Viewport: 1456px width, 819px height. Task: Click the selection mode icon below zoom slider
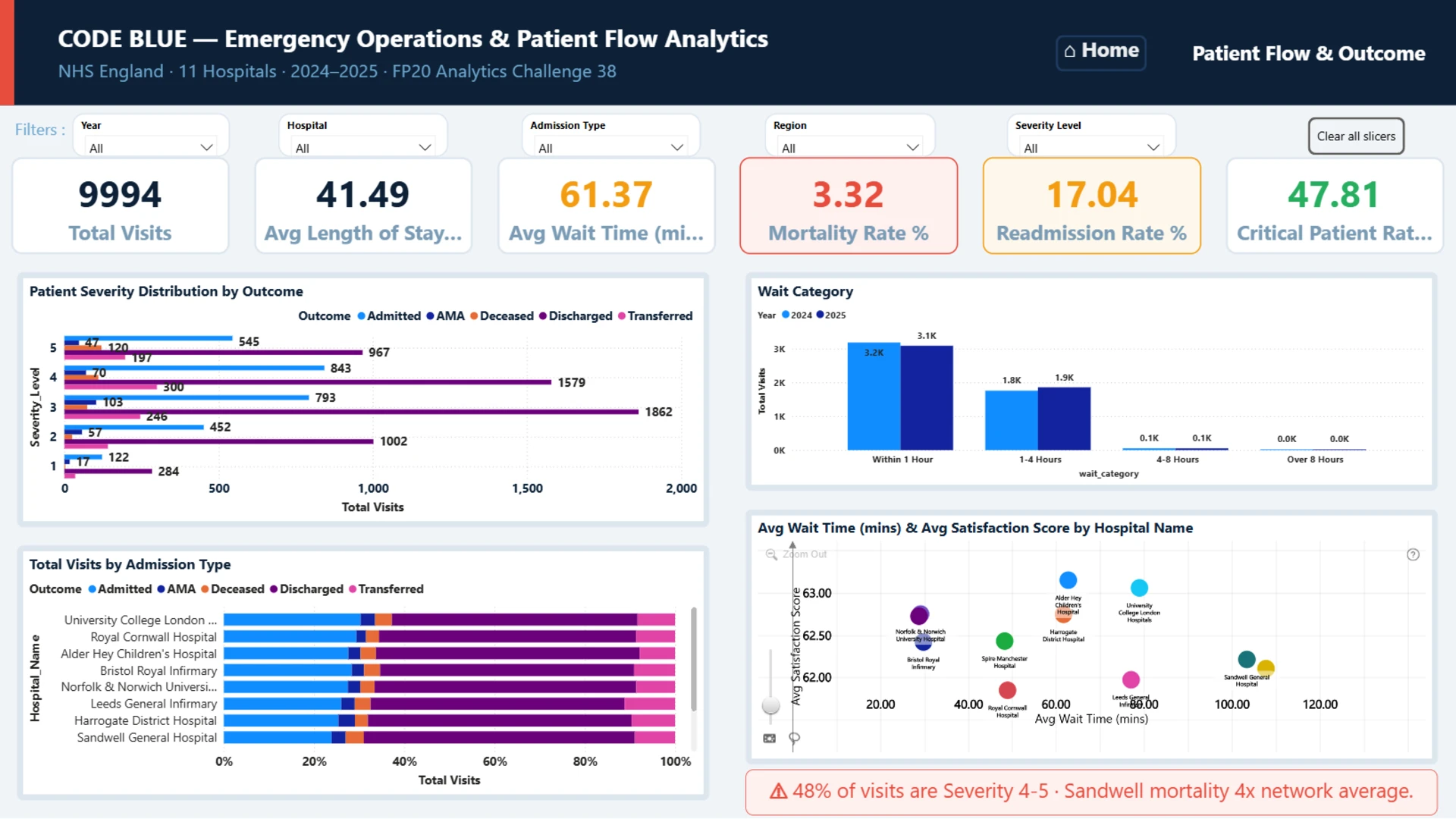[770, 738]
